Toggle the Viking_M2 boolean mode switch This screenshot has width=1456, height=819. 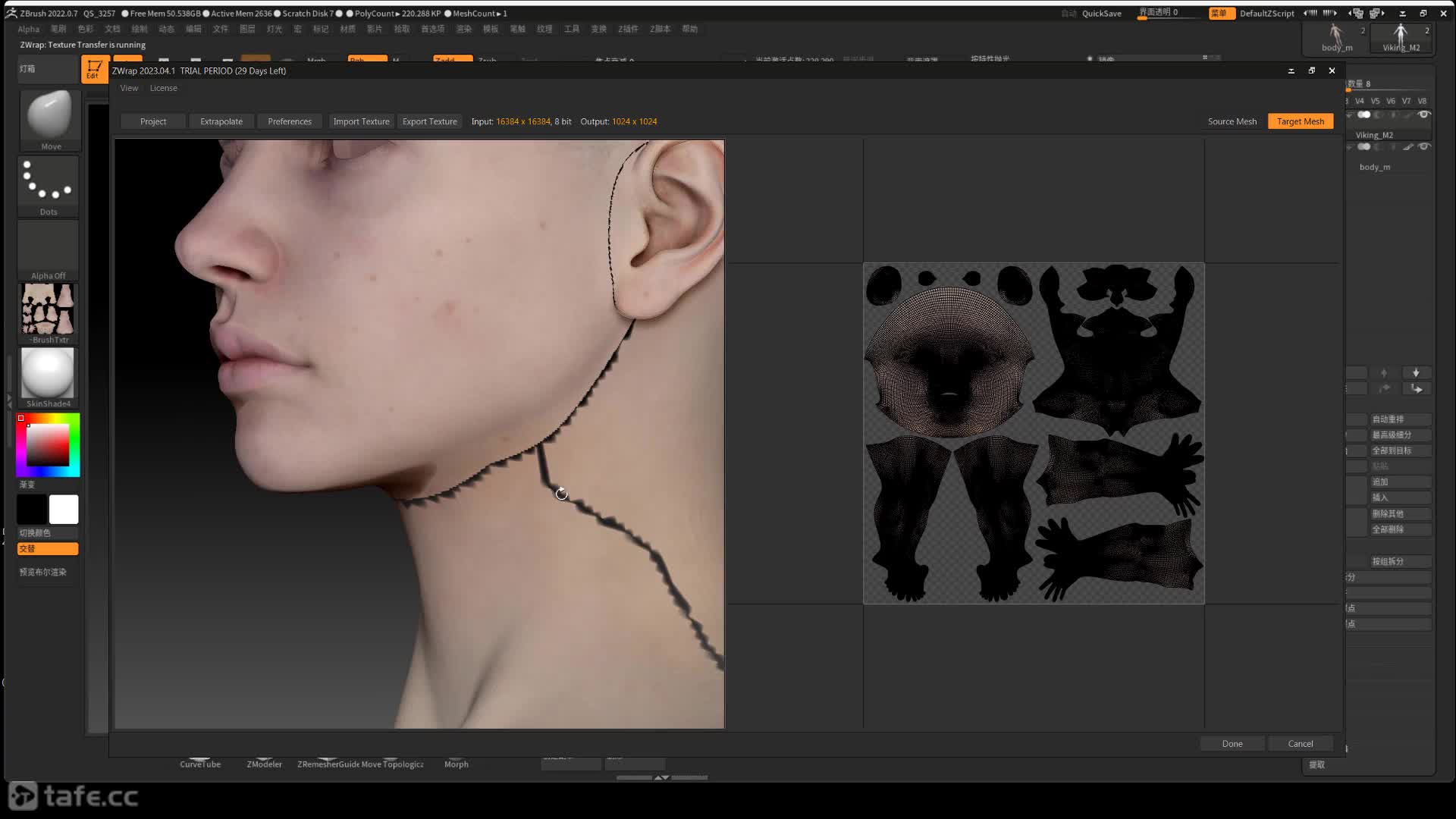pyautogui.click(x=1363, y=115)
